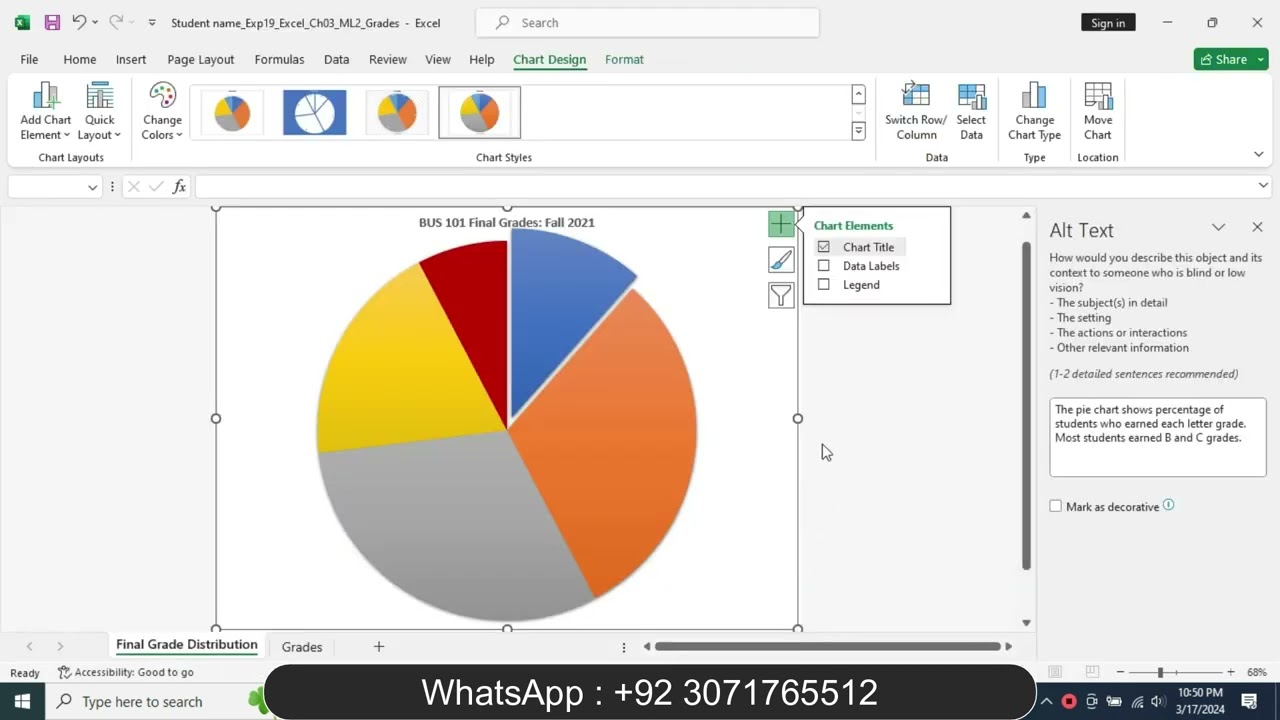Switch to the Grades sheet tab
The height and width of the screenshot is (720, 1280).
tap(302, 647)
